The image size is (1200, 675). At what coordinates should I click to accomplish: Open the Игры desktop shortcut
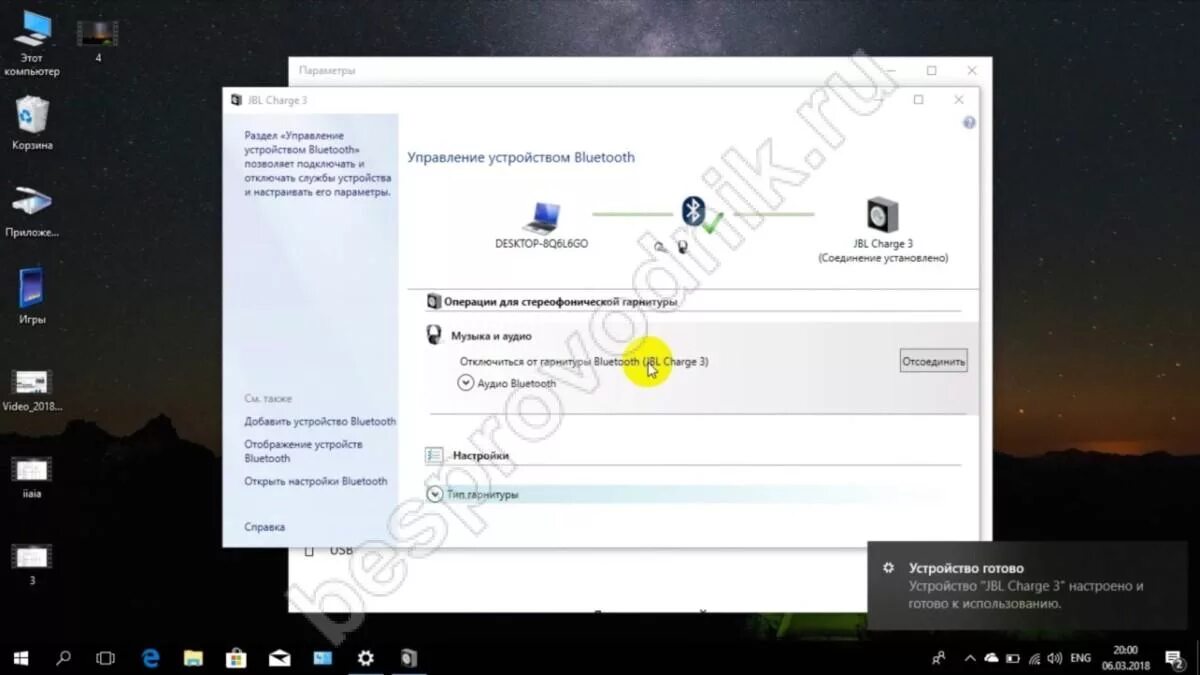(32, 297)
